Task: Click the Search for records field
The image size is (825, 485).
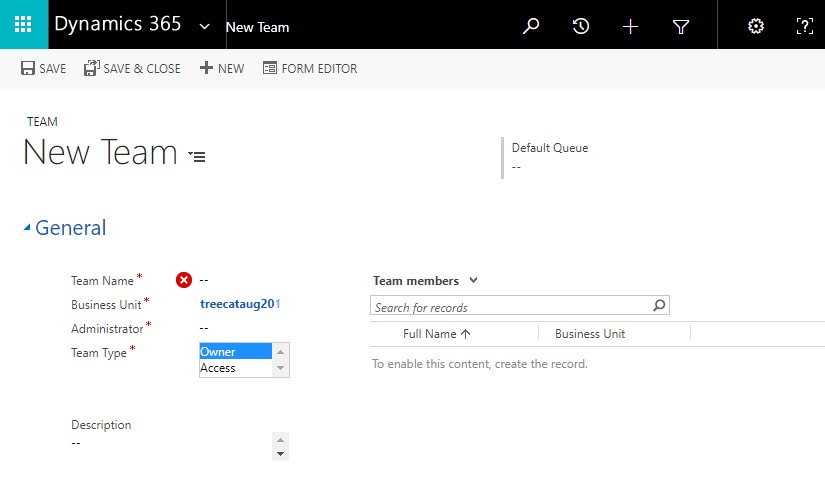Action: 510,307
